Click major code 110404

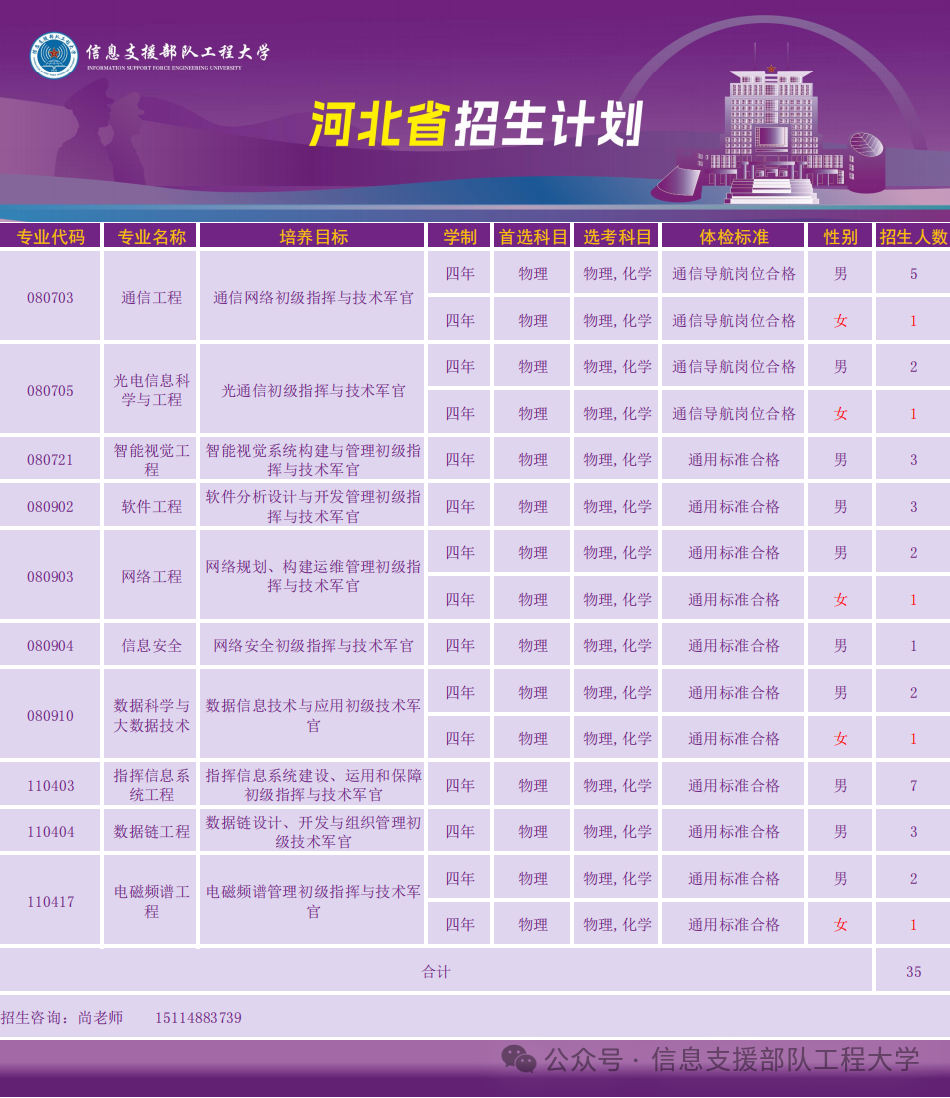pos(50,832)
